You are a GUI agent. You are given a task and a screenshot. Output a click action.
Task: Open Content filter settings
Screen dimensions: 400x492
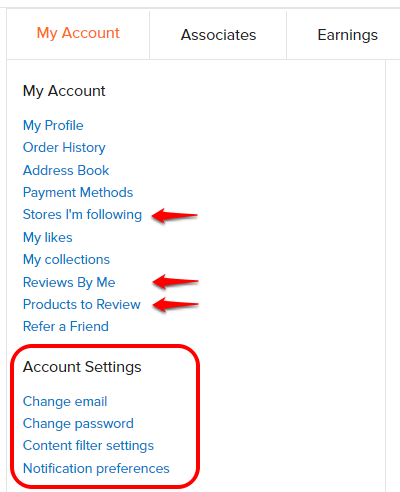pyautogui.click(x=88, y=446)
